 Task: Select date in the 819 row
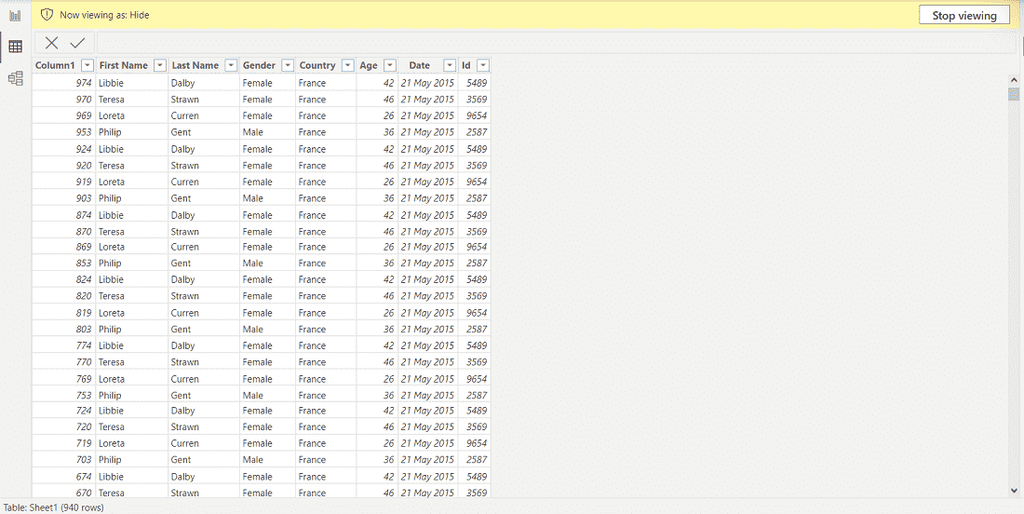point(427,313)
